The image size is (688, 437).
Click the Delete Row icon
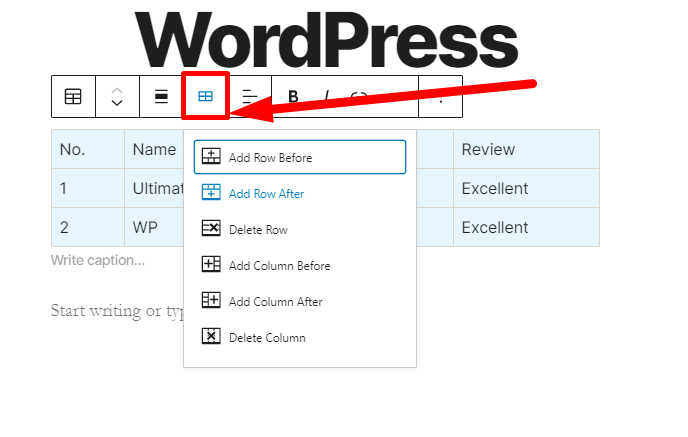coord(211,228)
